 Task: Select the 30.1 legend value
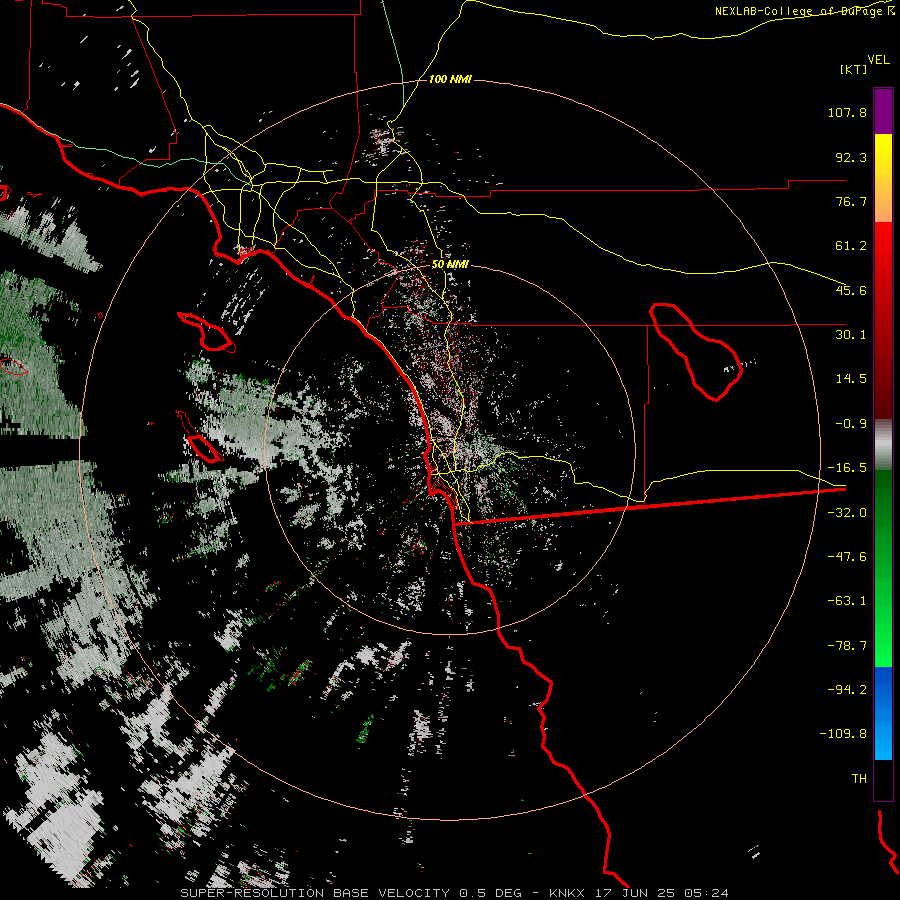pyautogui.click(x=851, y=335)
